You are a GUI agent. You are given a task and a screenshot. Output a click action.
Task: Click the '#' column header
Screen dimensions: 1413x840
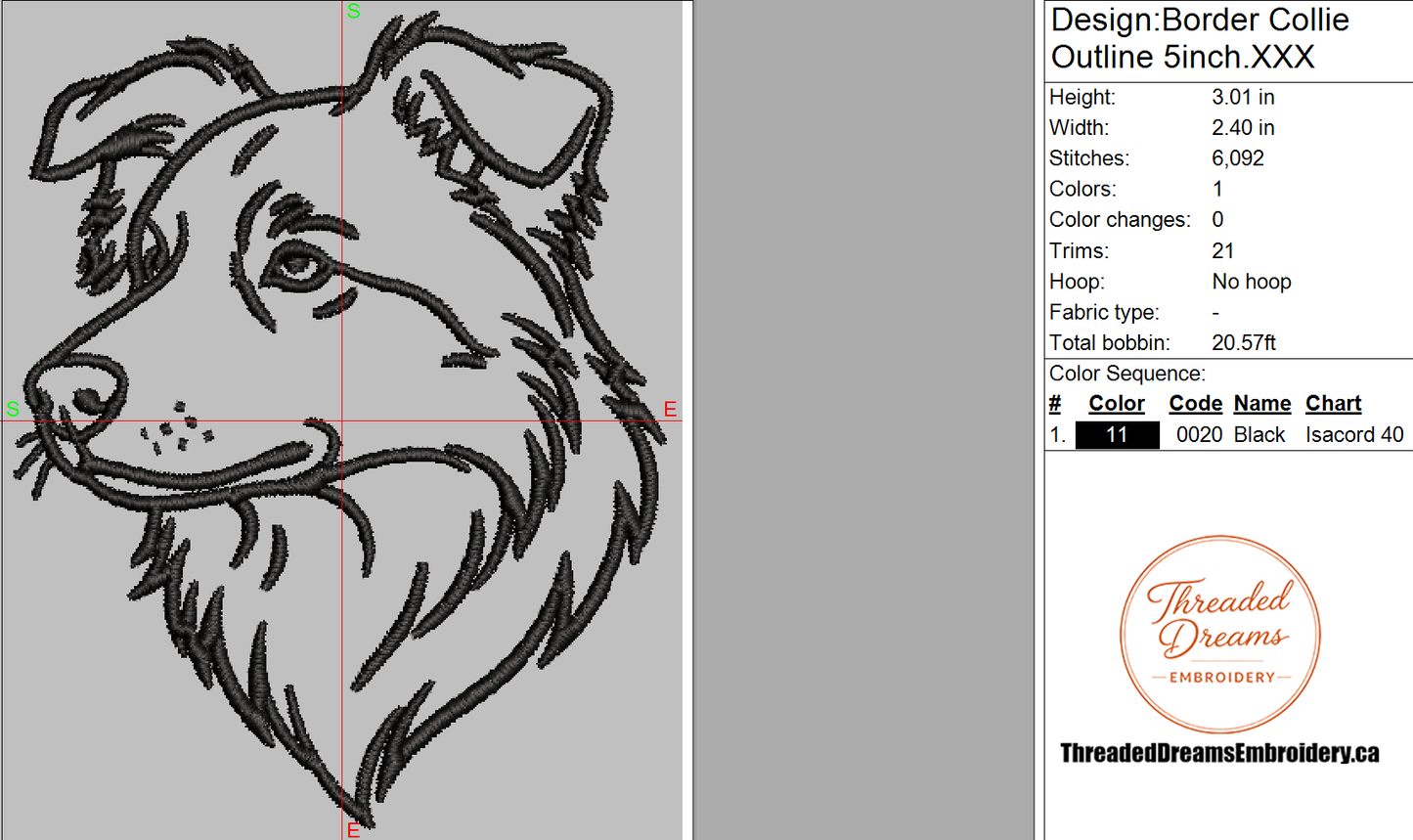click(1055, 404)
